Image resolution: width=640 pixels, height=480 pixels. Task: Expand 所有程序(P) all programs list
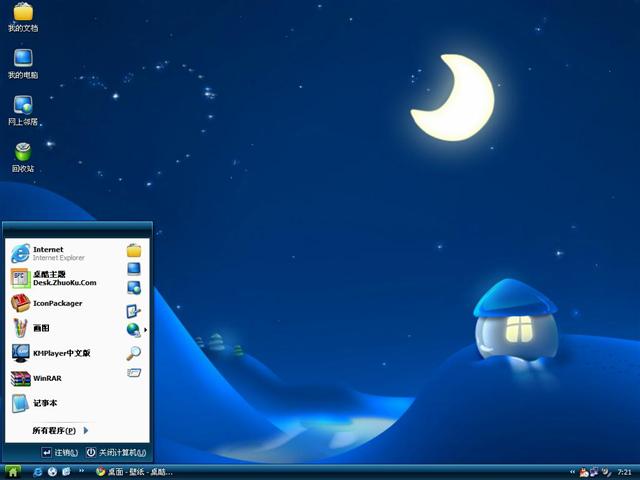[x=60, y=431]
